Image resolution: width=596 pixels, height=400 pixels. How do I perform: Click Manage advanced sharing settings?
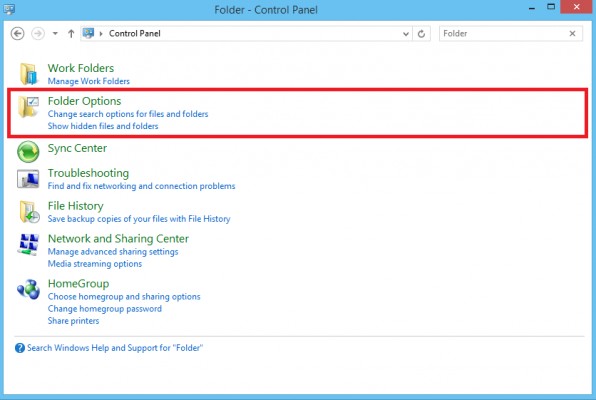[113, 252]
